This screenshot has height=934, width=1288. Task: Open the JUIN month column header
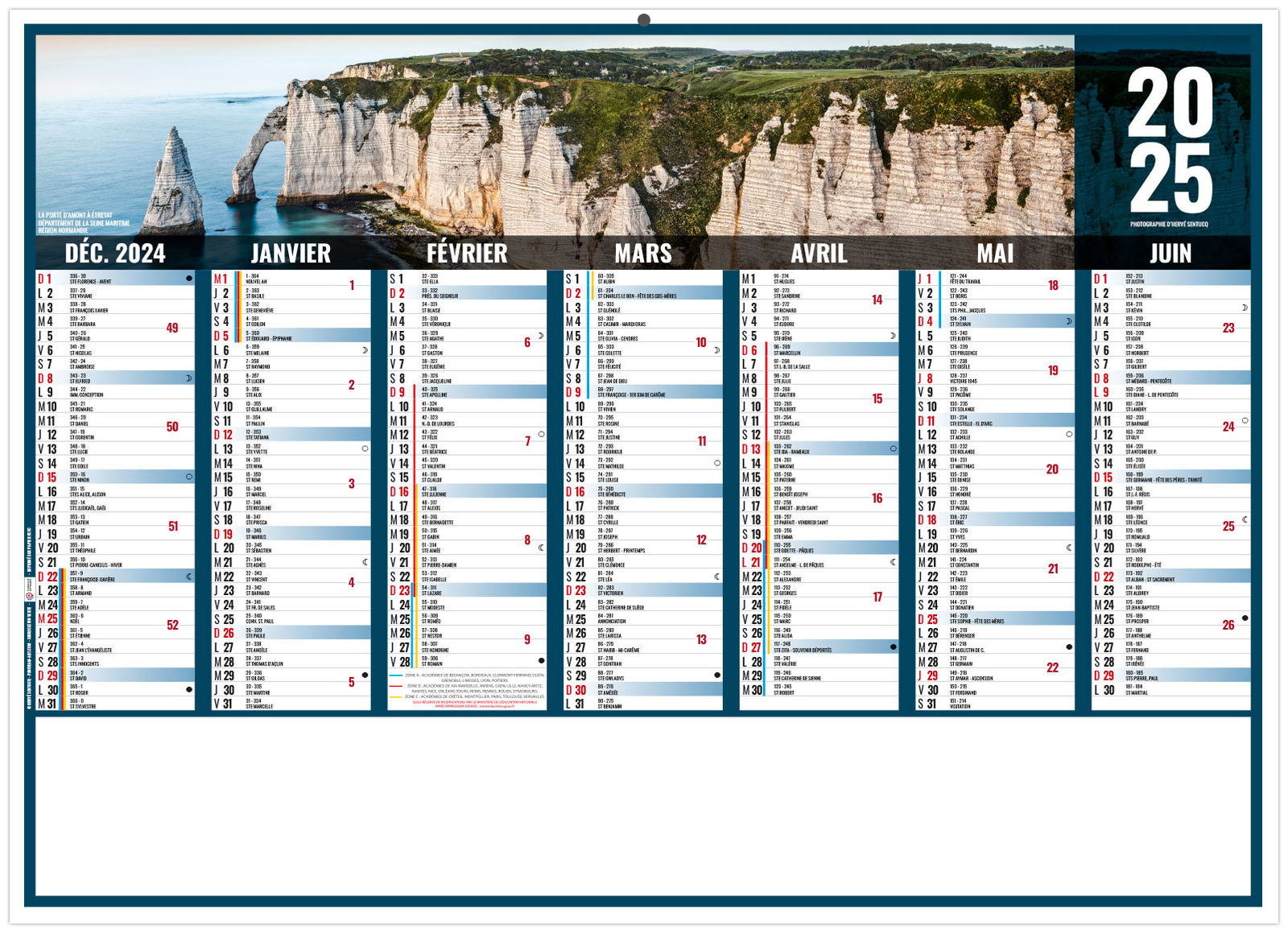1170,254
